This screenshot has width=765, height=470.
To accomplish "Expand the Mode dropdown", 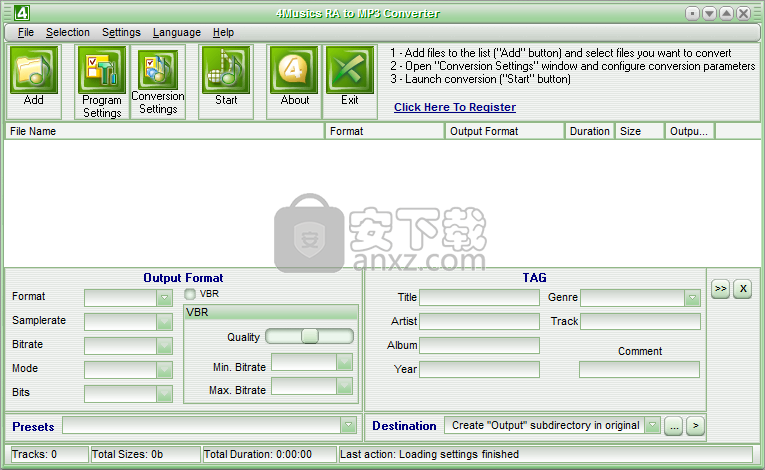I will [x=164, y=369].
